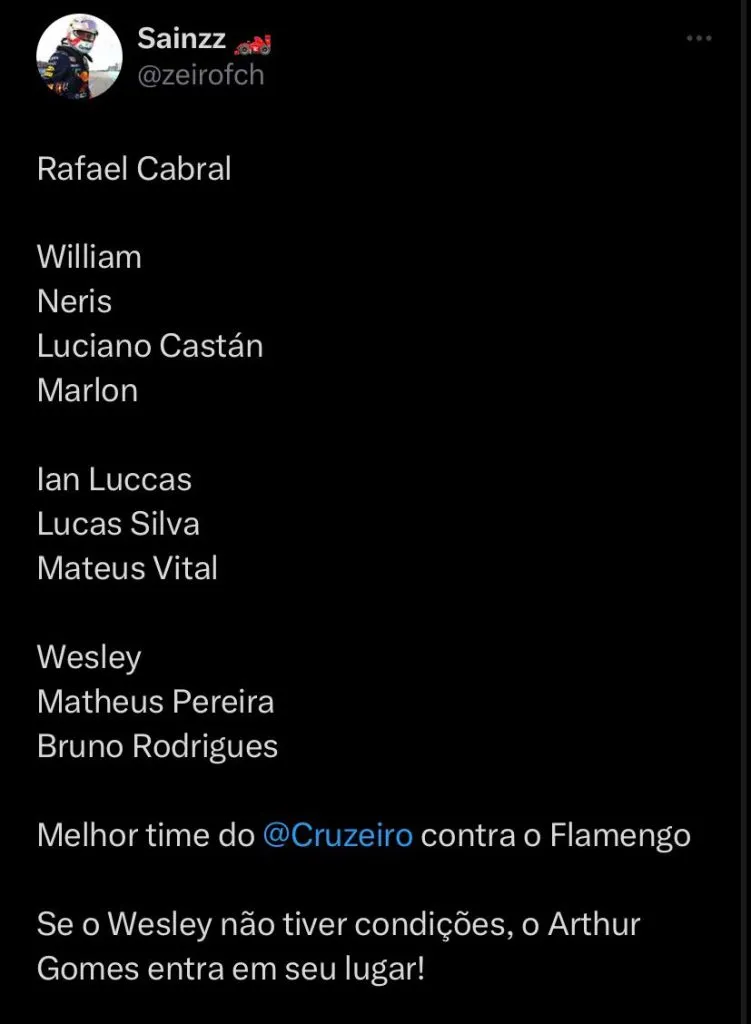Select the Mateus Vital line

(127, 567)
